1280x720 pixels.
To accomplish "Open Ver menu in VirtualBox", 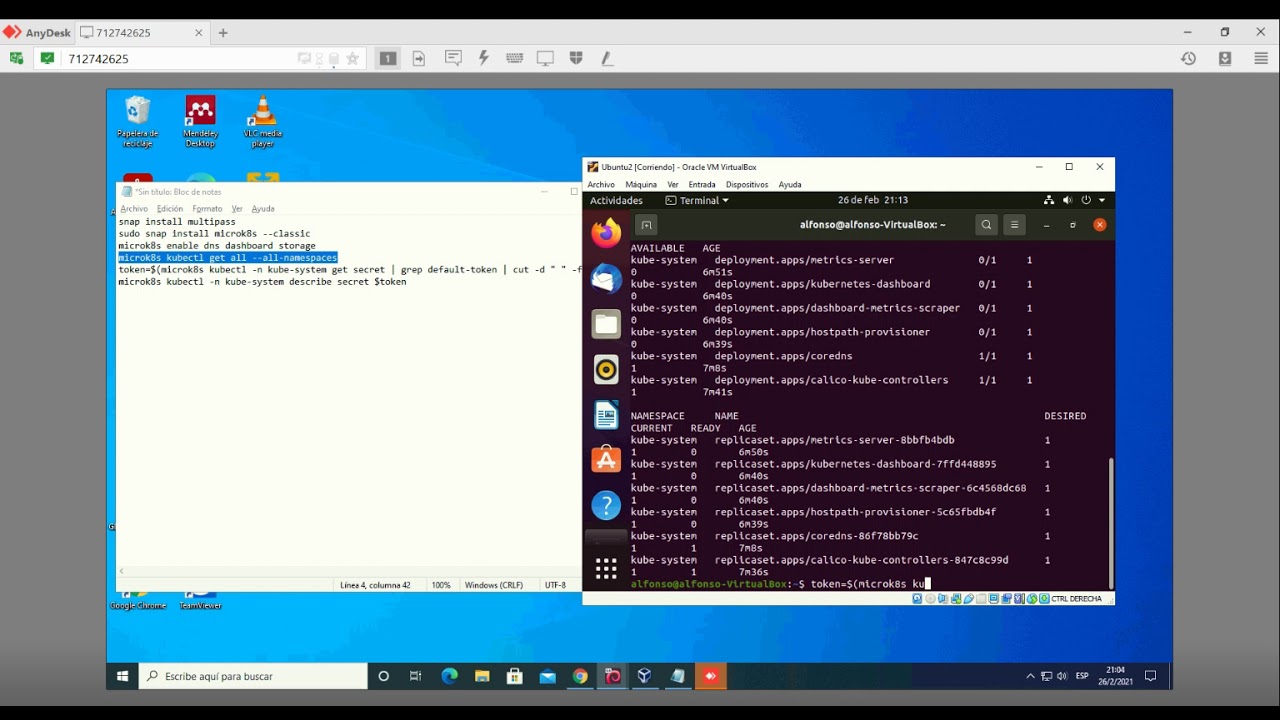I will coord(673,184).
